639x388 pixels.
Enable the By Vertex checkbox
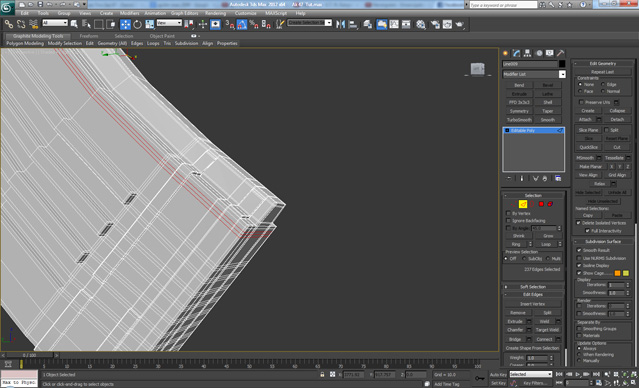click(508, 214)
